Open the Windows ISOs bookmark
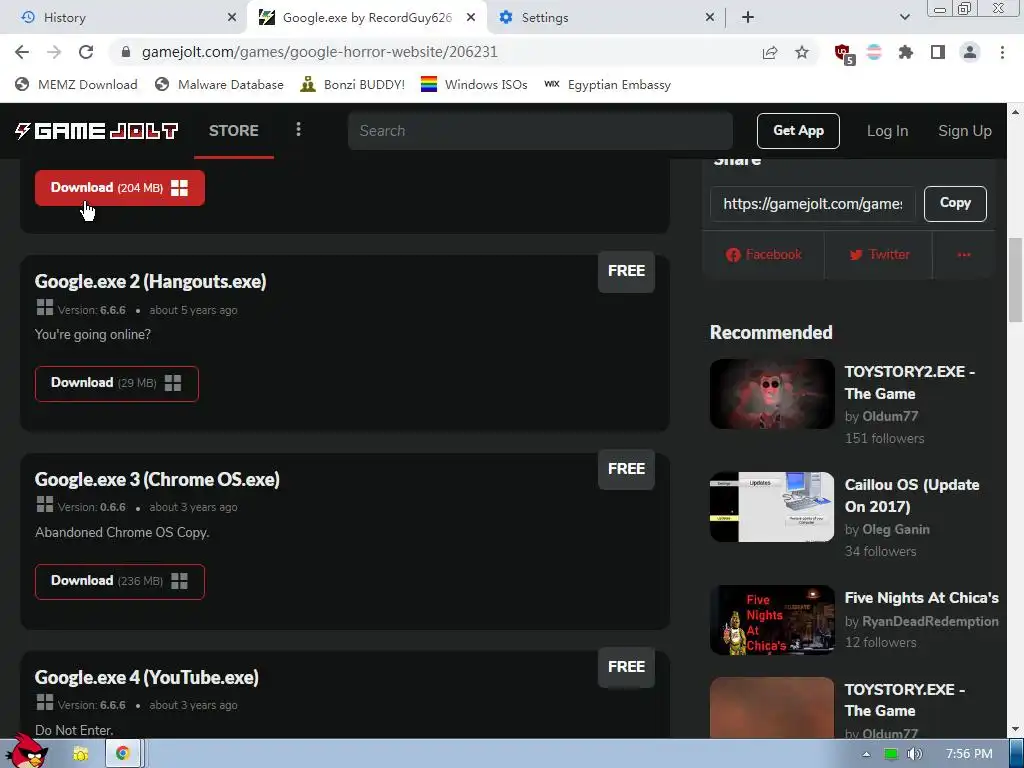 pyautogui.click(x=474, y=84)
